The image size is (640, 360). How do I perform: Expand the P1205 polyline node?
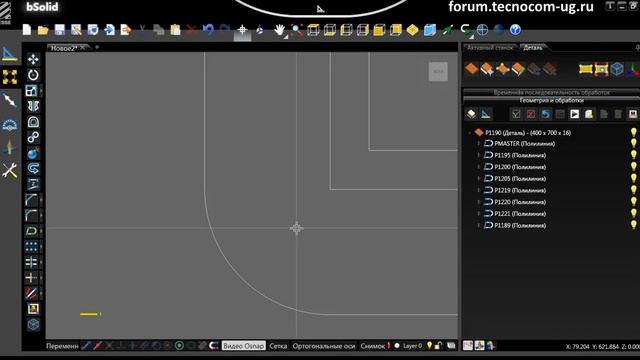[478, 178]
